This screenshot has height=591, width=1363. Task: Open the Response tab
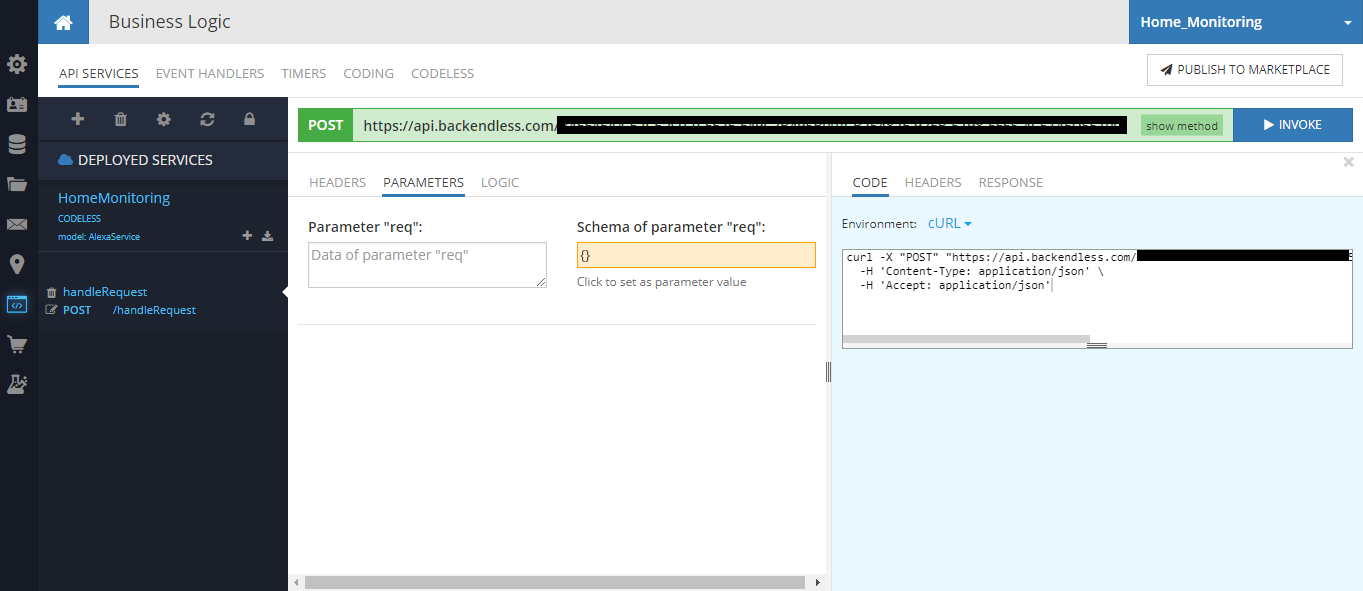(x=1010, y=182)
